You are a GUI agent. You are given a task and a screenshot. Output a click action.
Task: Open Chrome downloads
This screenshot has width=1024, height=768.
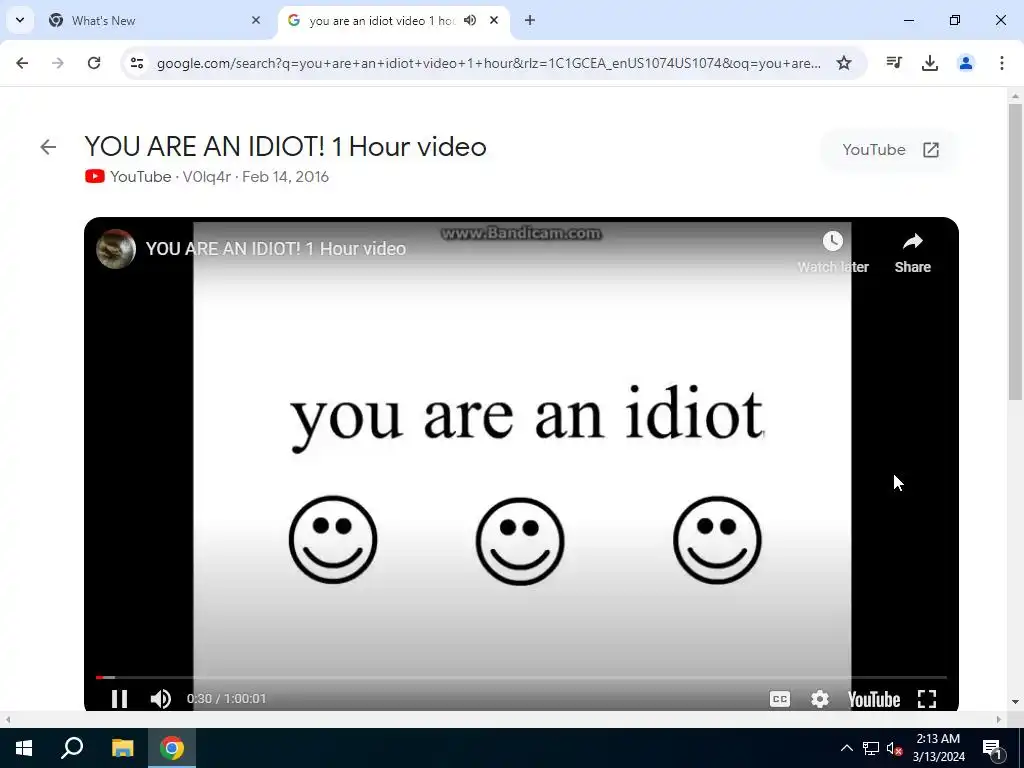[x=930, y=63]
